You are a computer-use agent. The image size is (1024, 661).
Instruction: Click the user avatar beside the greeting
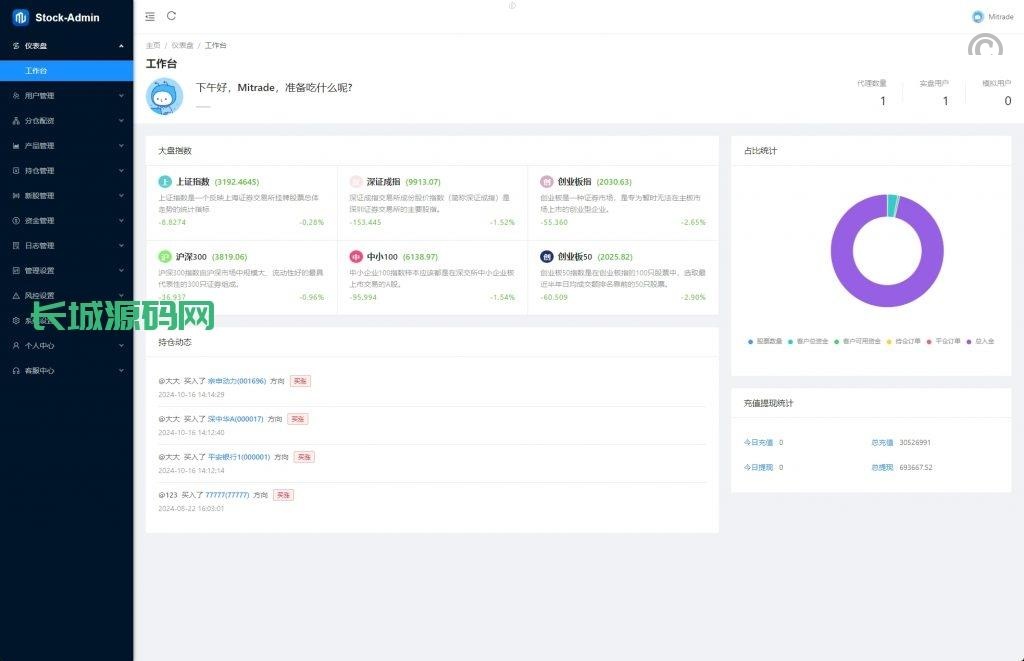click(165, 96)
